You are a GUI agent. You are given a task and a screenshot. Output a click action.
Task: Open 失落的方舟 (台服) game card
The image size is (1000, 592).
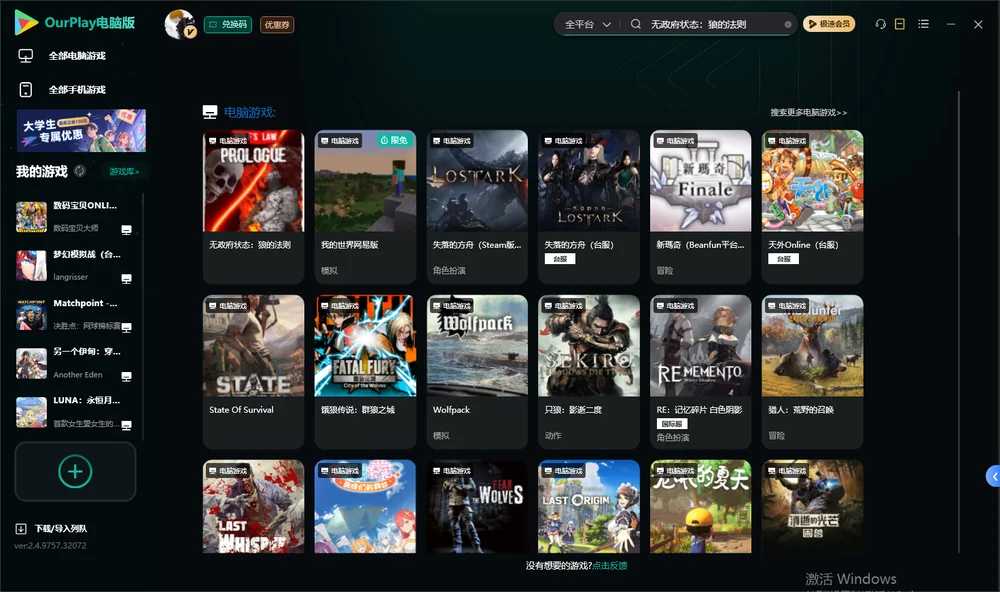point(589,207)
